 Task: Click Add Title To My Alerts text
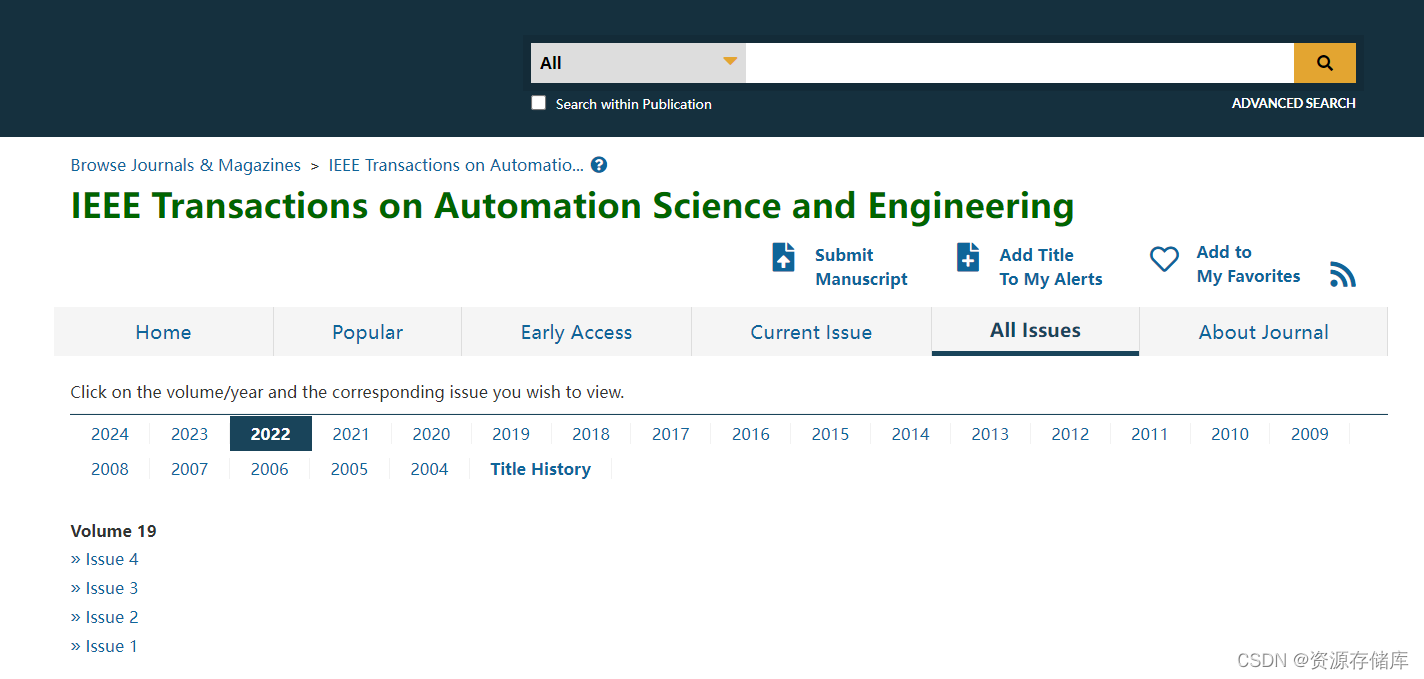click(x=1051, y=267)
